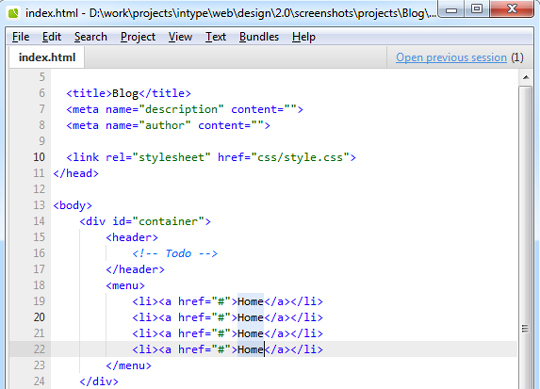The width and height of the screenshot is (540, 389).
Task: Click the Open previous session link
Action: click(x=451, y=57)
